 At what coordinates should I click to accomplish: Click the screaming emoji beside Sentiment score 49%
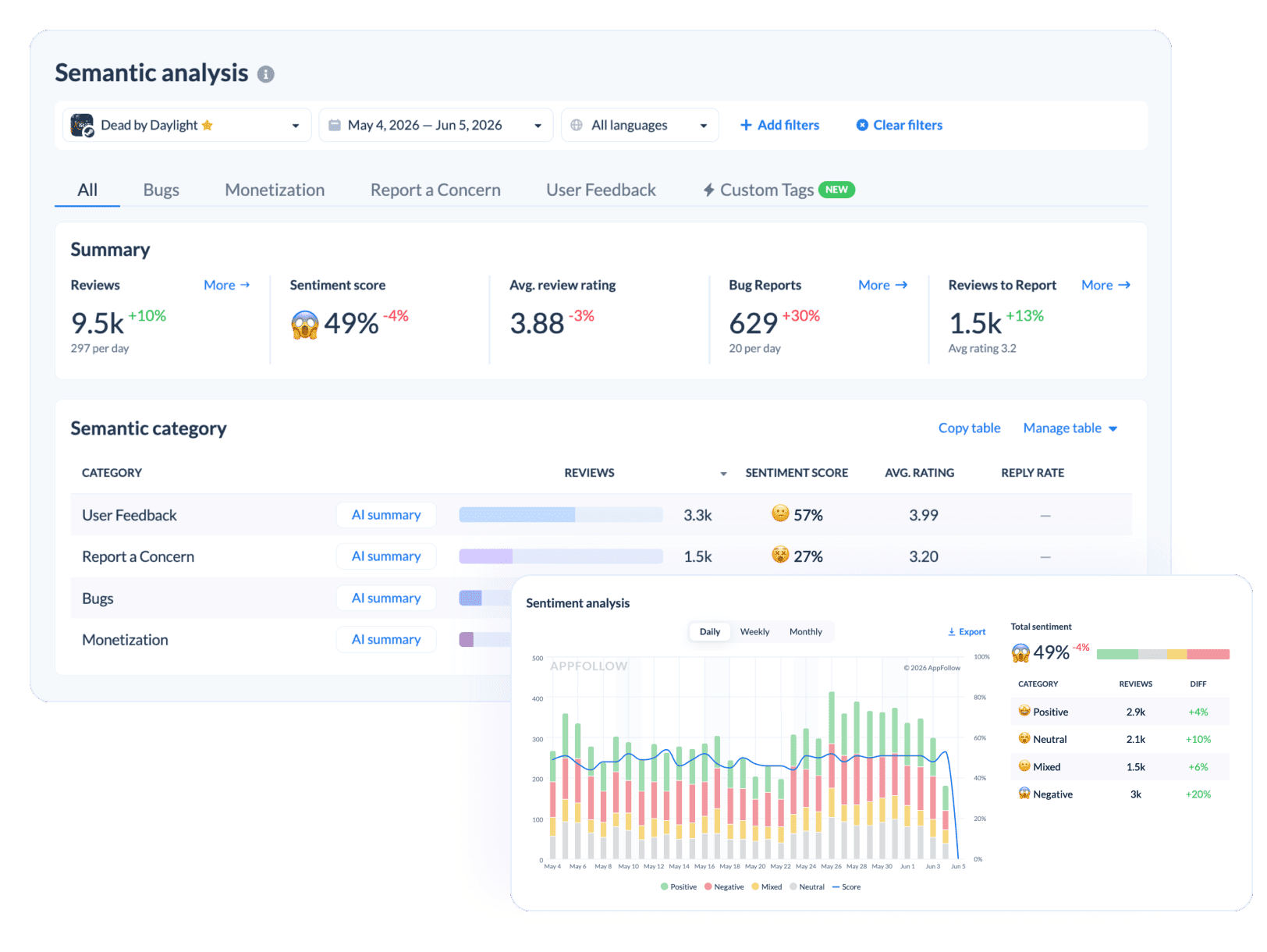tap(305, 325)
